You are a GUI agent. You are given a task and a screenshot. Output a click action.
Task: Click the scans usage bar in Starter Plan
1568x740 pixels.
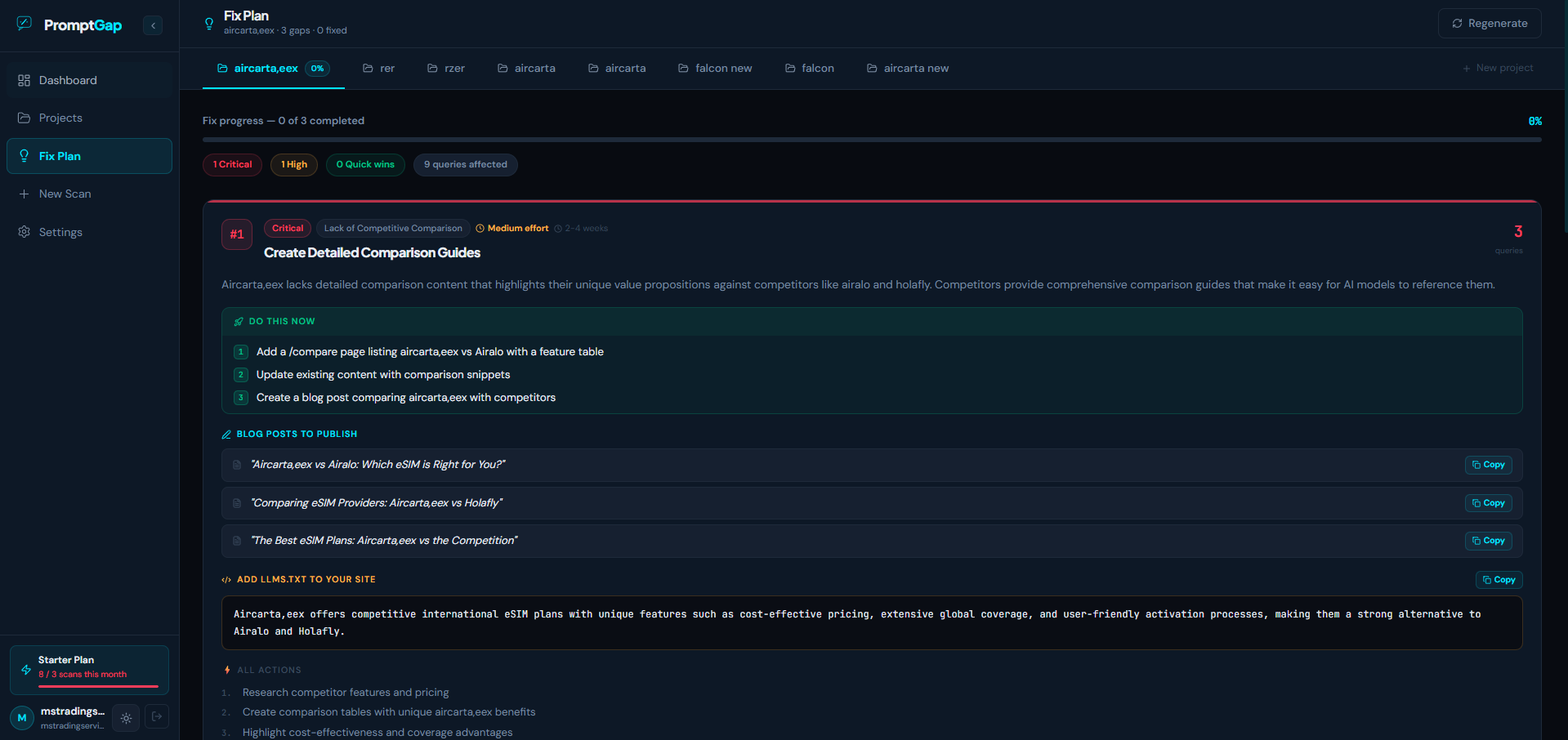[98, 686]
